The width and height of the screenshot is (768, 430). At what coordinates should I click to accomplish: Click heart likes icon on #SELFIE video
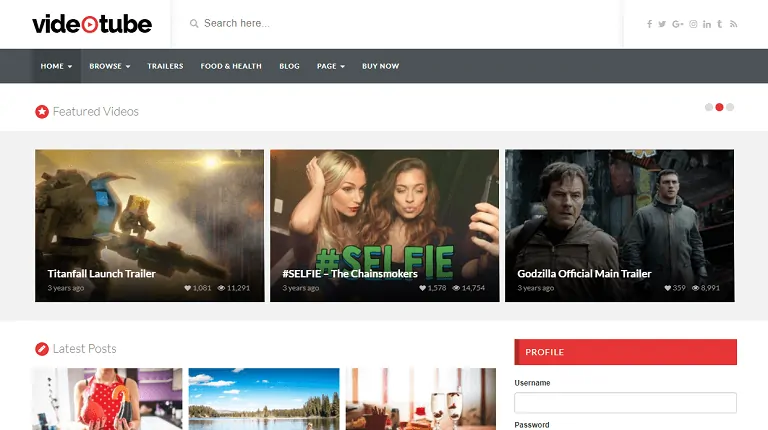coord(422,288)
